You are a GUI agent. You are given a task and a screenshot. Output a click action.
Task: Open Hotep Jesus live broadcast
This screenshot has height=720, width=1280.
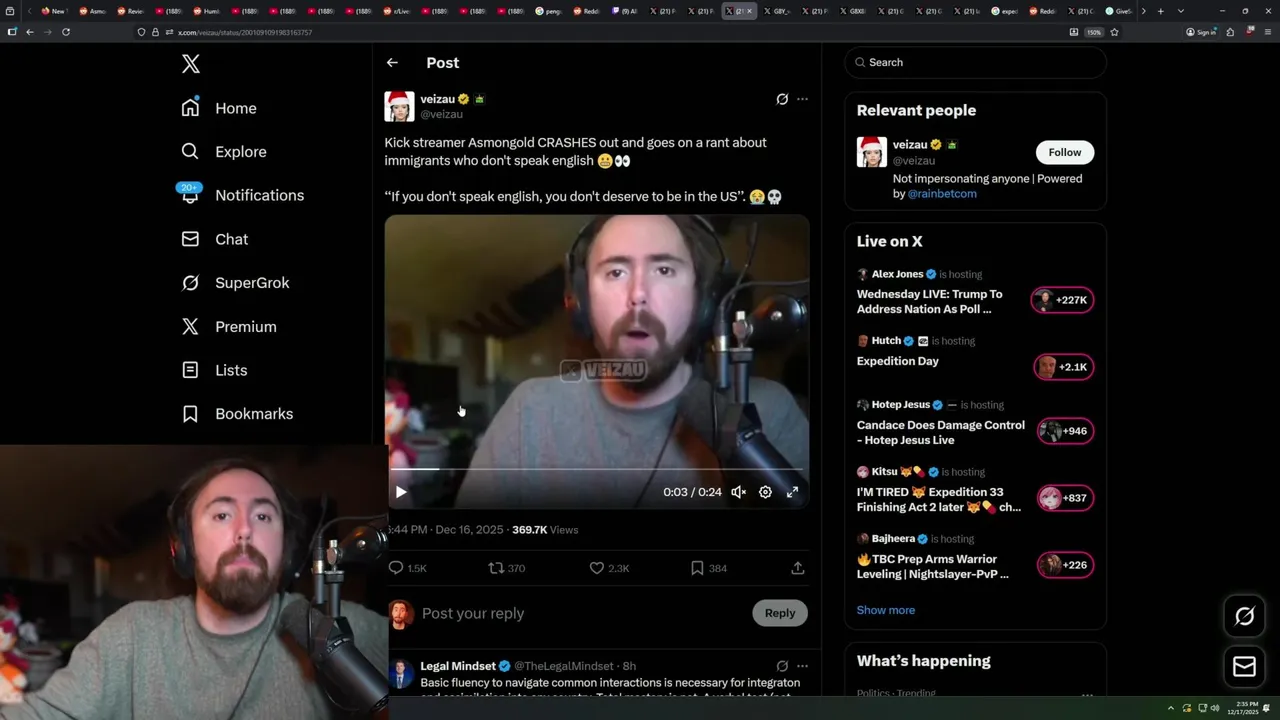click(x=940, y=432)
